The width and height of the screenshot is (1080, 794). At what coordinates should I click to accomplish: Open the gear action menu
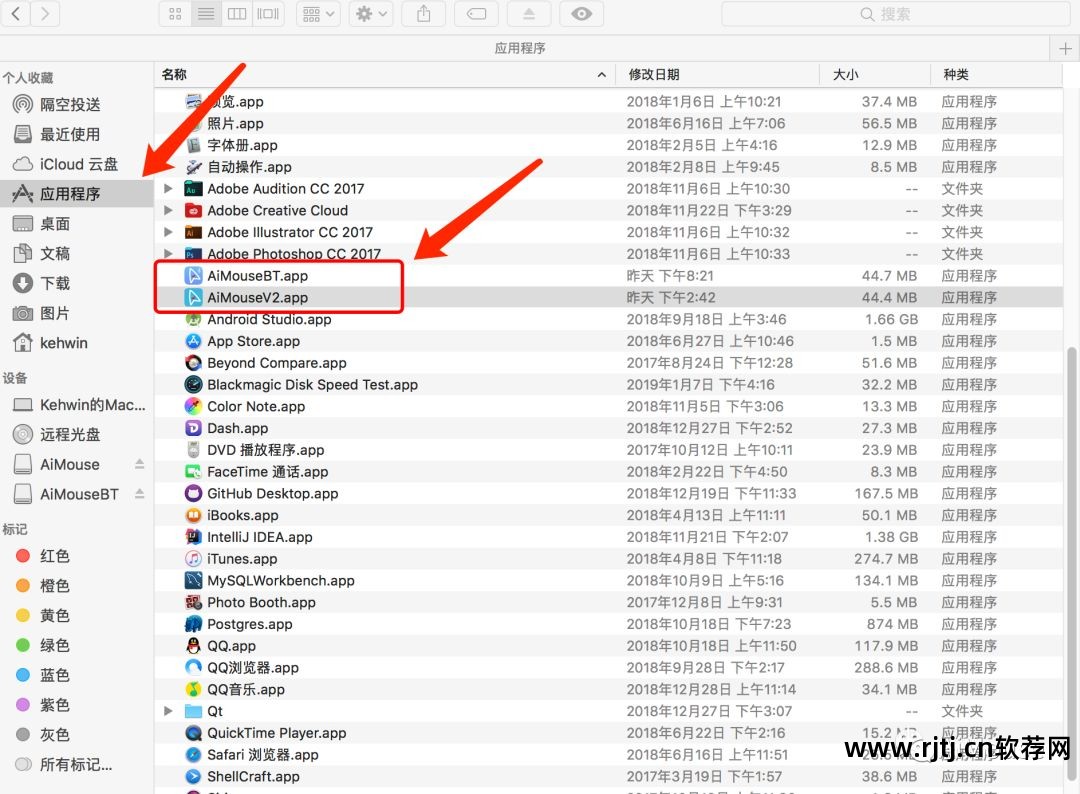(x=371, y=14)
